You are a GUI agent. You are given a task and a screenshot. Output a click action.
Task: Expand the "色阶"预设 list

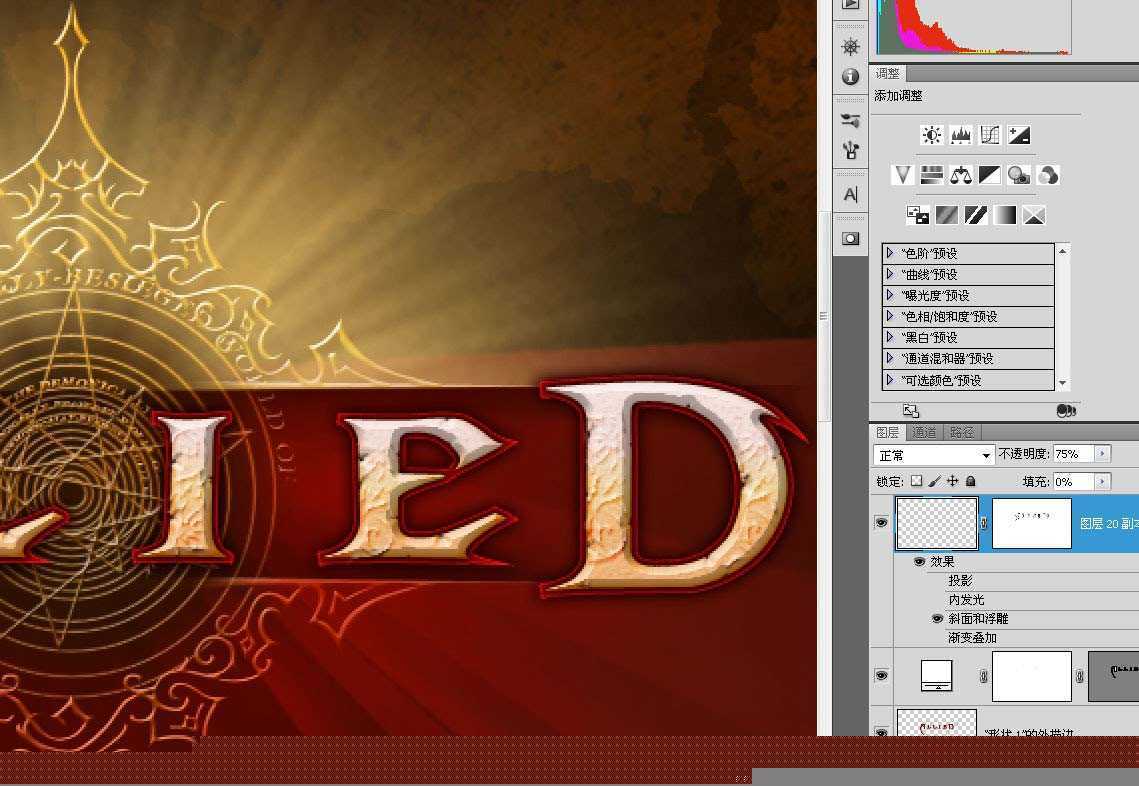click(890, 253)
